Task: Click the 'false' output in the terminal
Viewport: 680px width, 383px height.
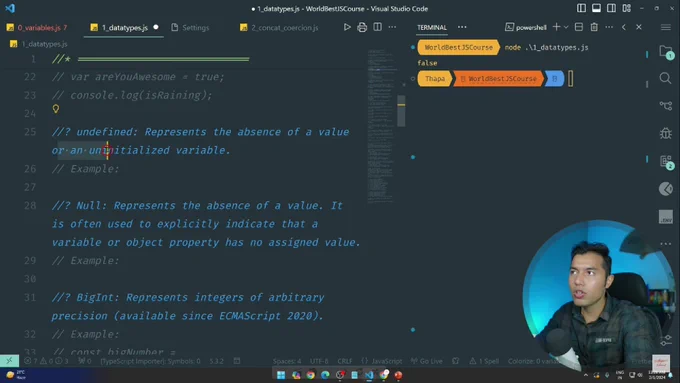Action: coord(427,63)
